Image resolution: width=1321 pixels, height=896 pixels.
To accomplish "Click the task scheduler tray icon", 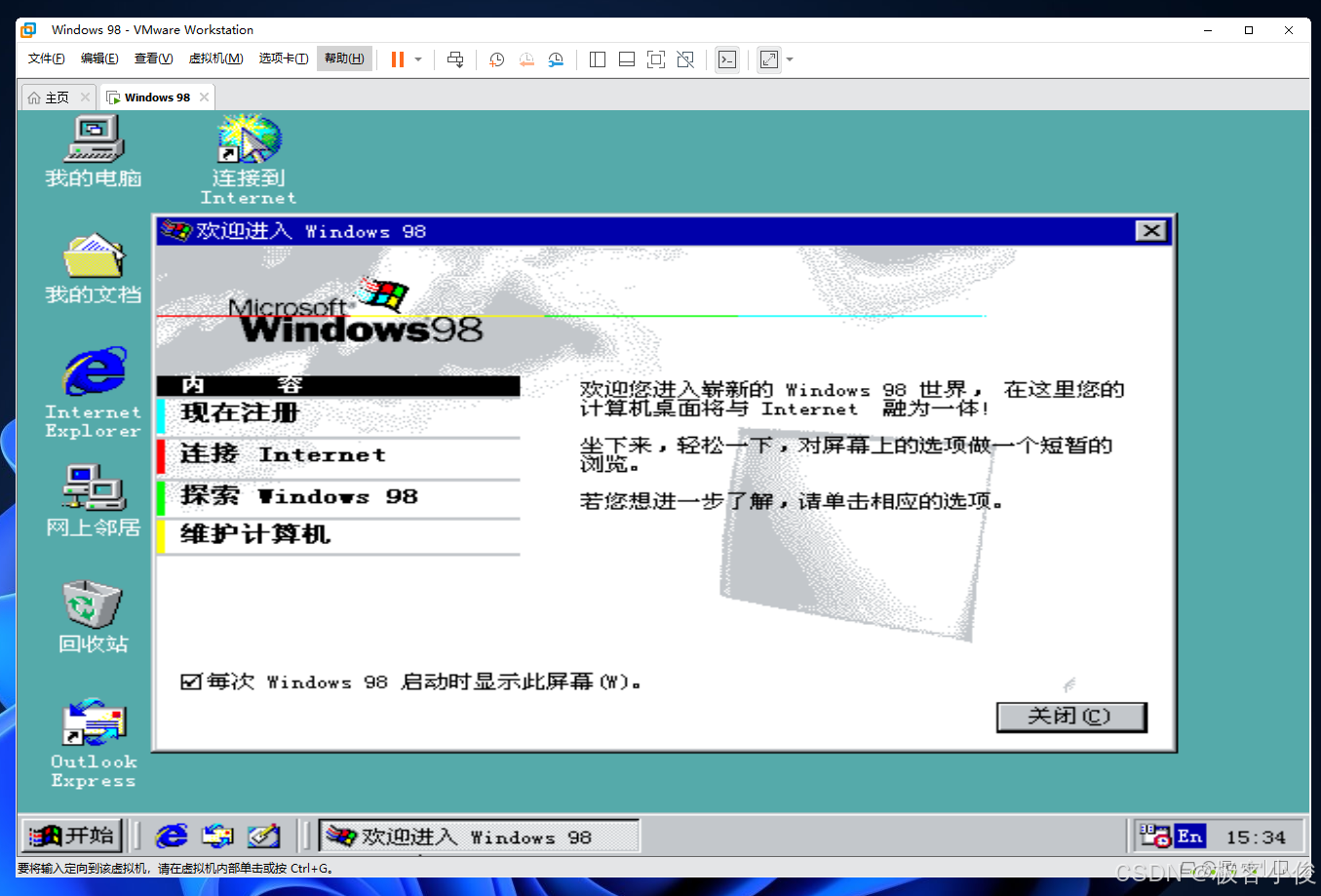I will pos(1155,836).
